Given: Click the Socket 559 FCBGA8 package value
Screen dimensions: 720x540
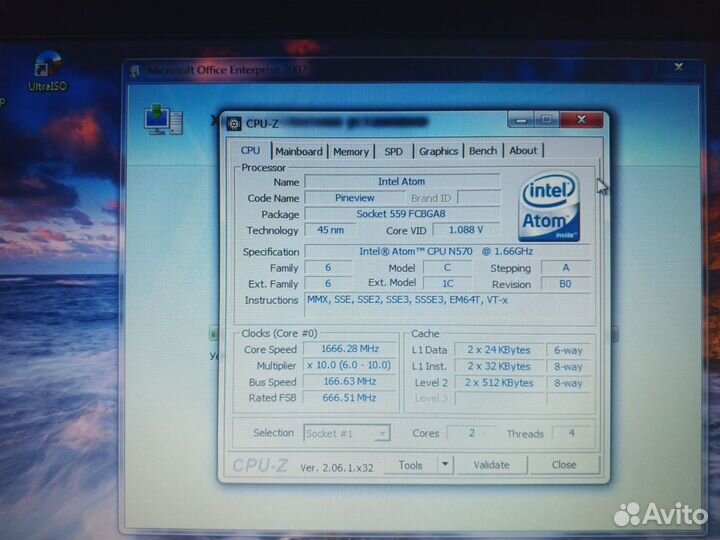Looking at the screenshot, I should 402,214.
